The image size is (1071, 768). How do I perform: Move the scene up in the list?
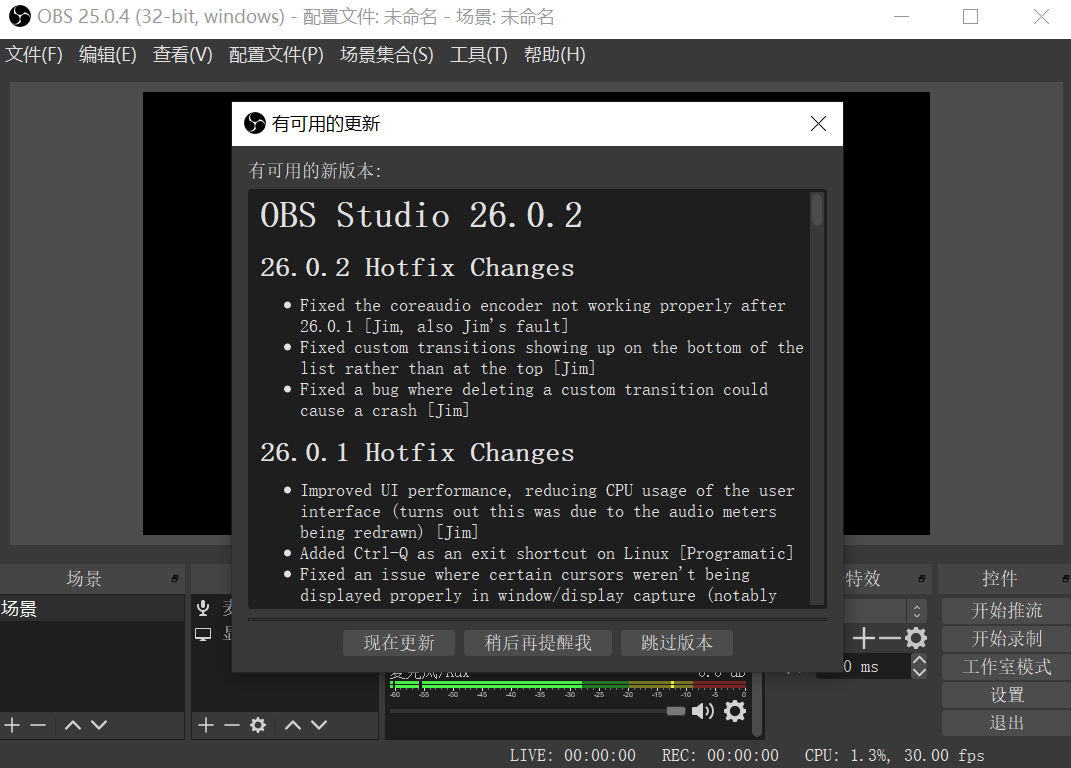tap(73, 725)
